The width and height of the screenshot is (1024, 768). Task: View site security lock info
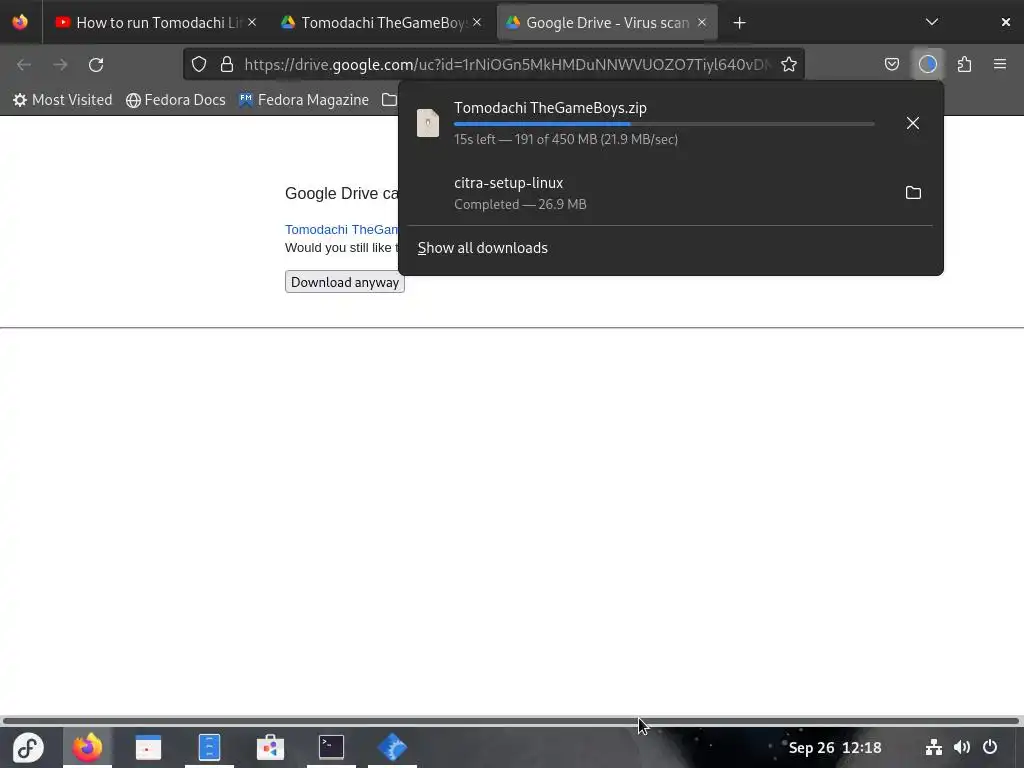click(227, 64)
